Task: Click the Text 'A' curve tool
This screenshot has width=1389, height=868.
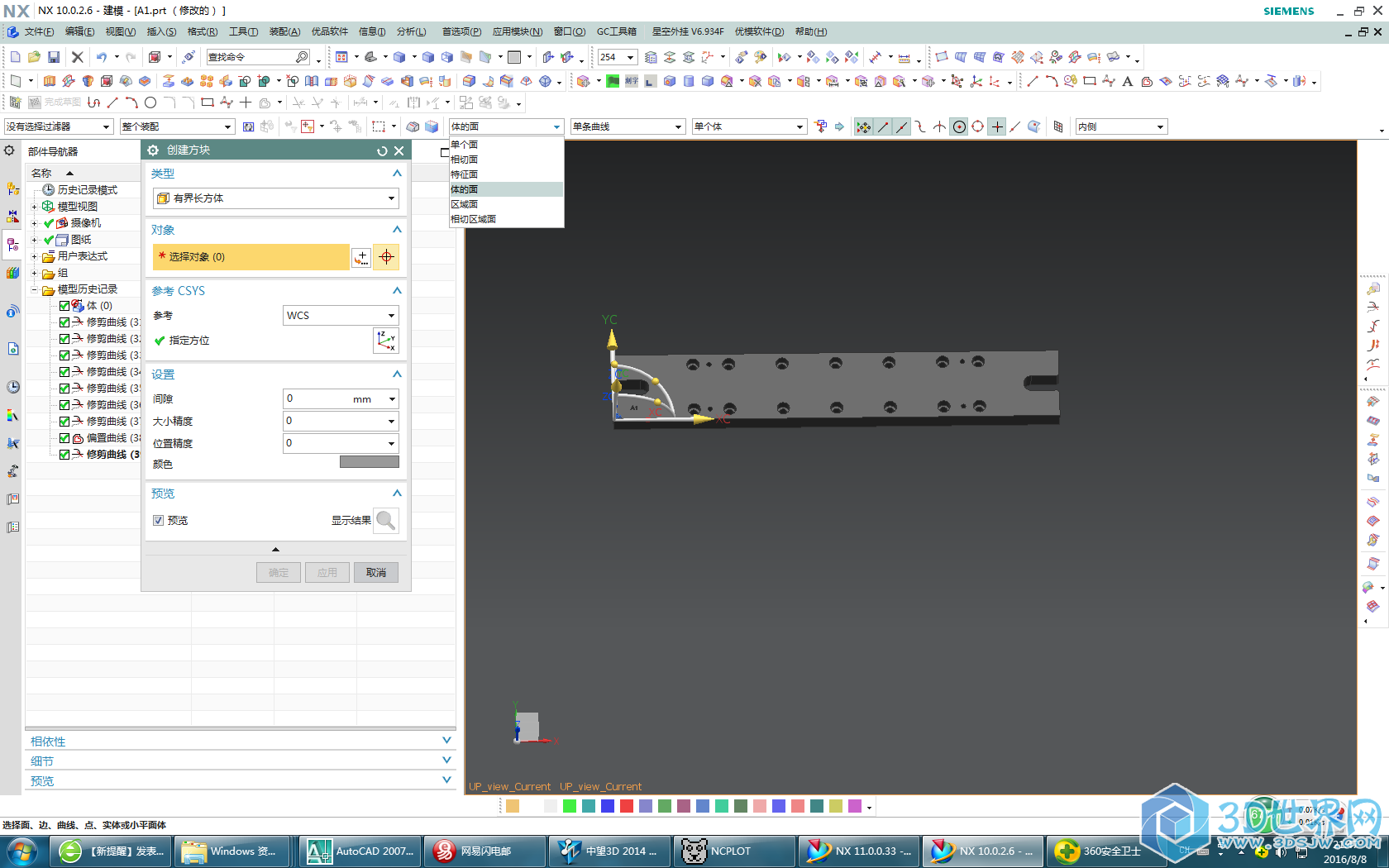Action: click(1128, 81)
